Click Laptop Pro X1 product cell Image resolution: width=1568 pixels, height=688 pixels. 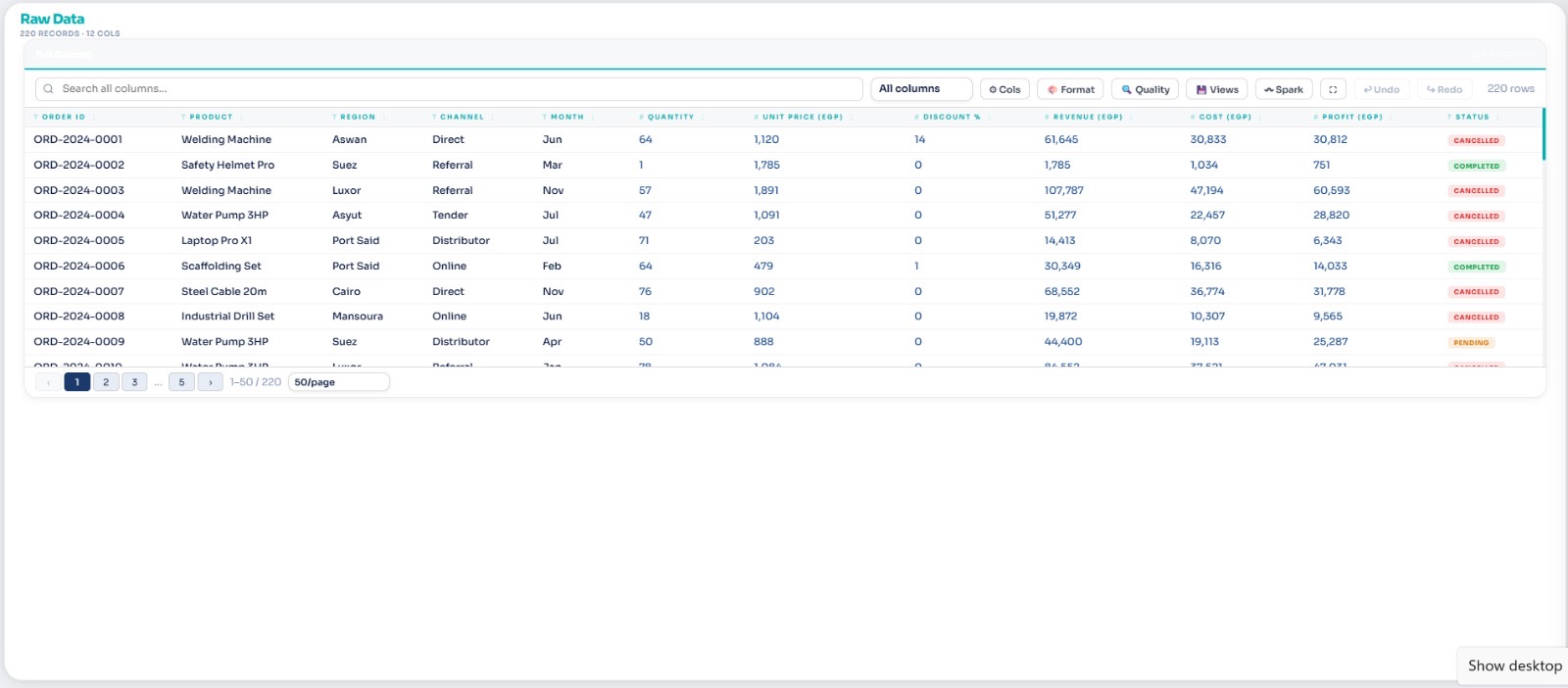click(x=217, y=241)
